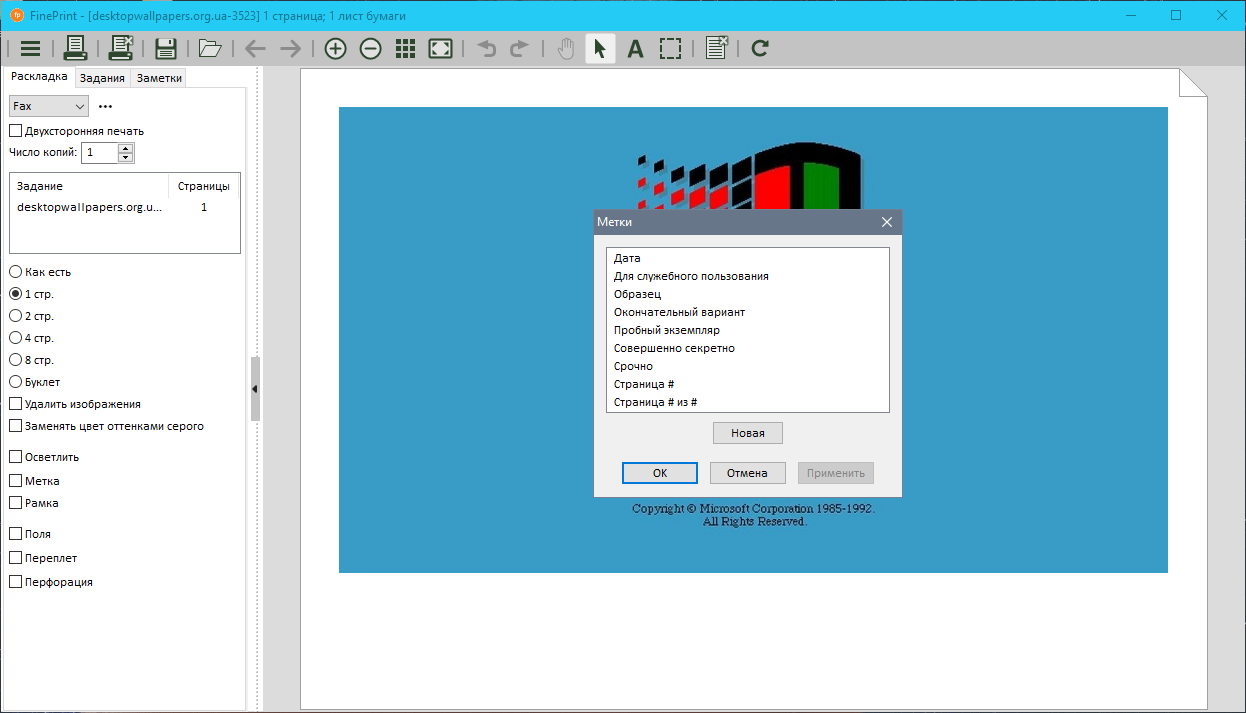Go to next page arrow
1246x713 pixels.
click(x=290, y=48)
